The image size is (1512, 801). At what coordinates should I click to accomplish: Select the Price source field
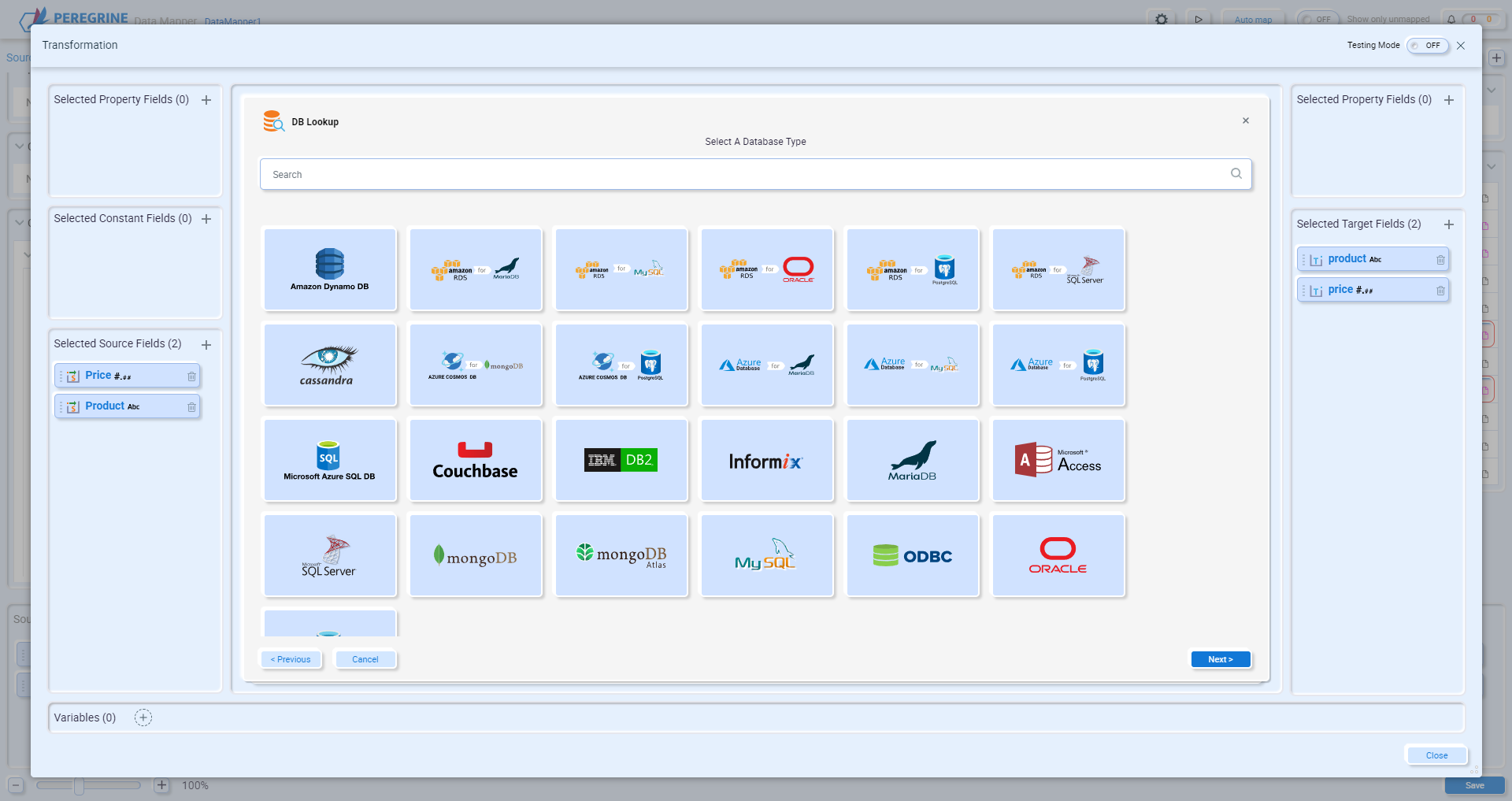127,376
